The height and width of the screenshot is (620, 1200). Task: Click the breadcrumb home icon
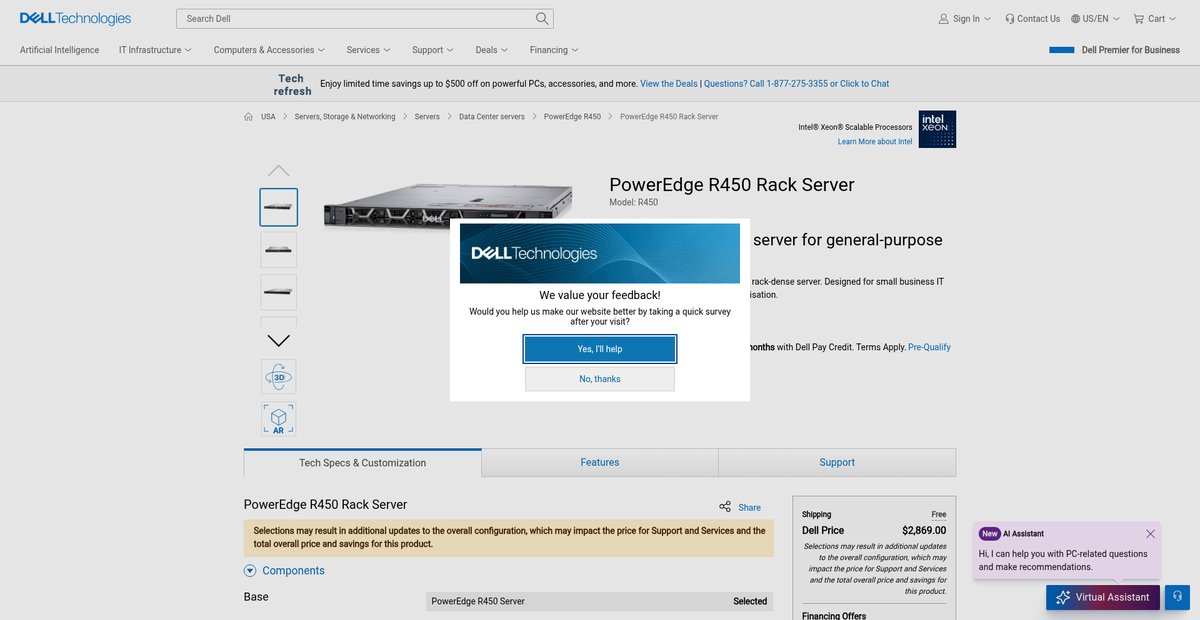tap(248, 117)
